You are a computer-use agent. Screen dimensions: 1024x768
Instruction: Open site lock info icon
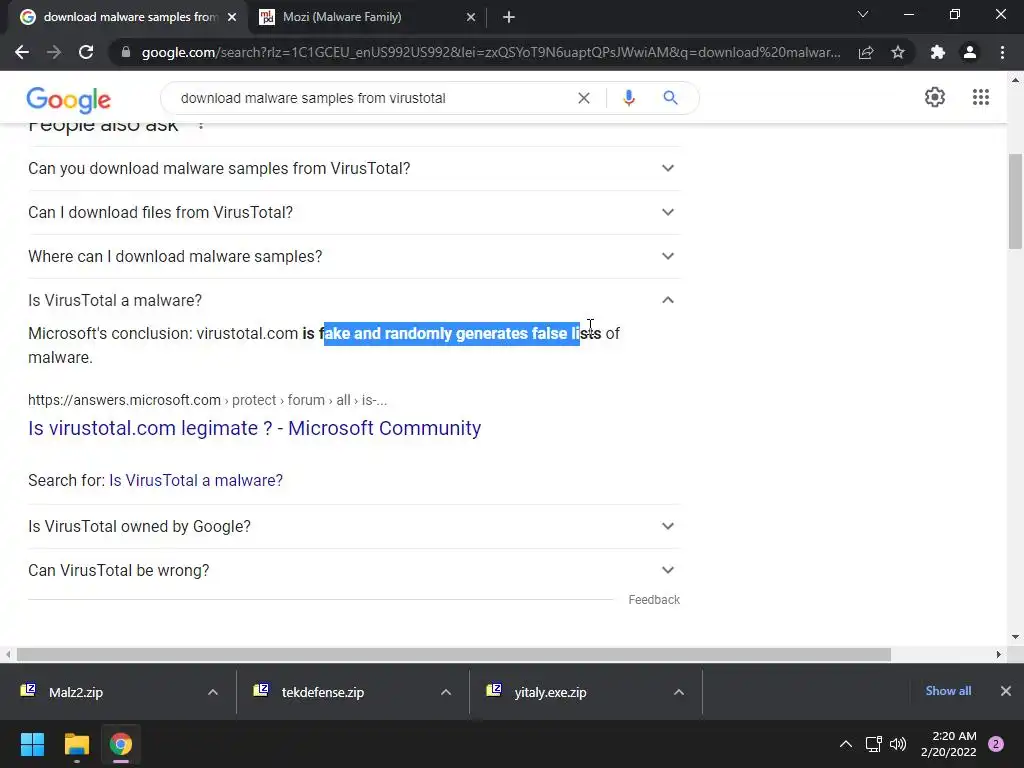coord(126,52)
